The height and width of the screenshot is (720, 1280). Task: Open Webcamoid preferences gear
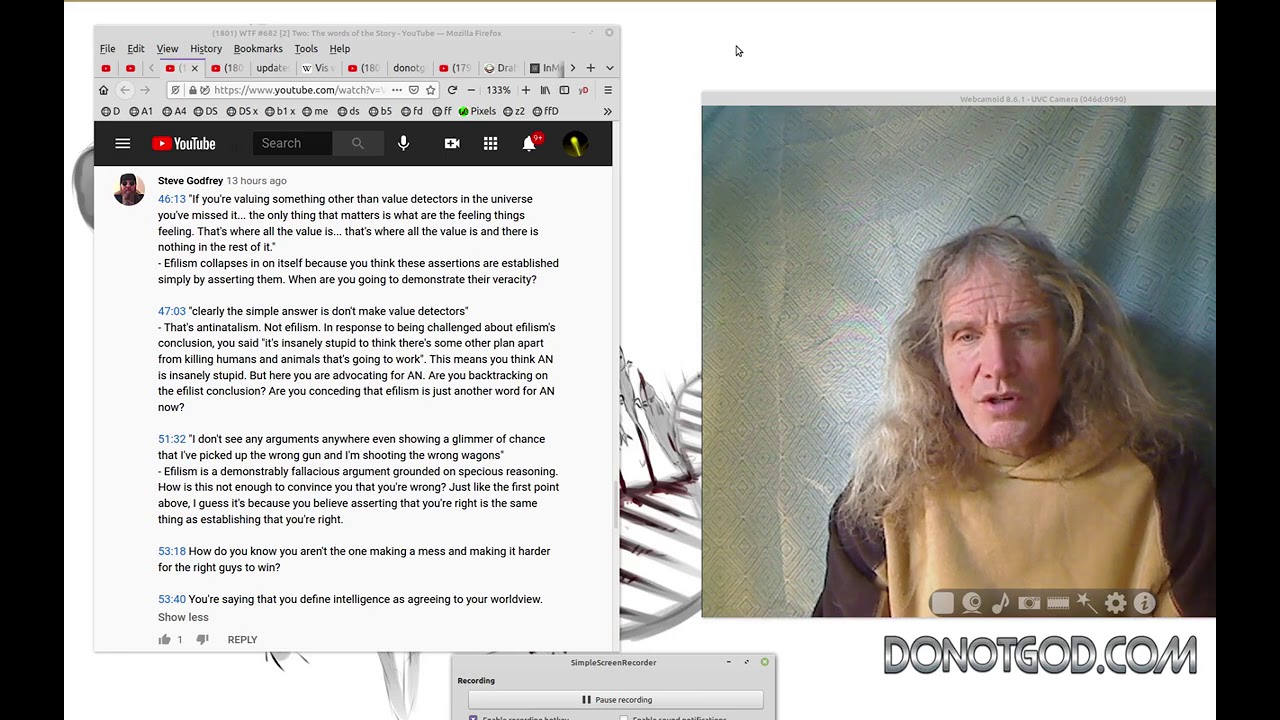tap(1115, 603)
